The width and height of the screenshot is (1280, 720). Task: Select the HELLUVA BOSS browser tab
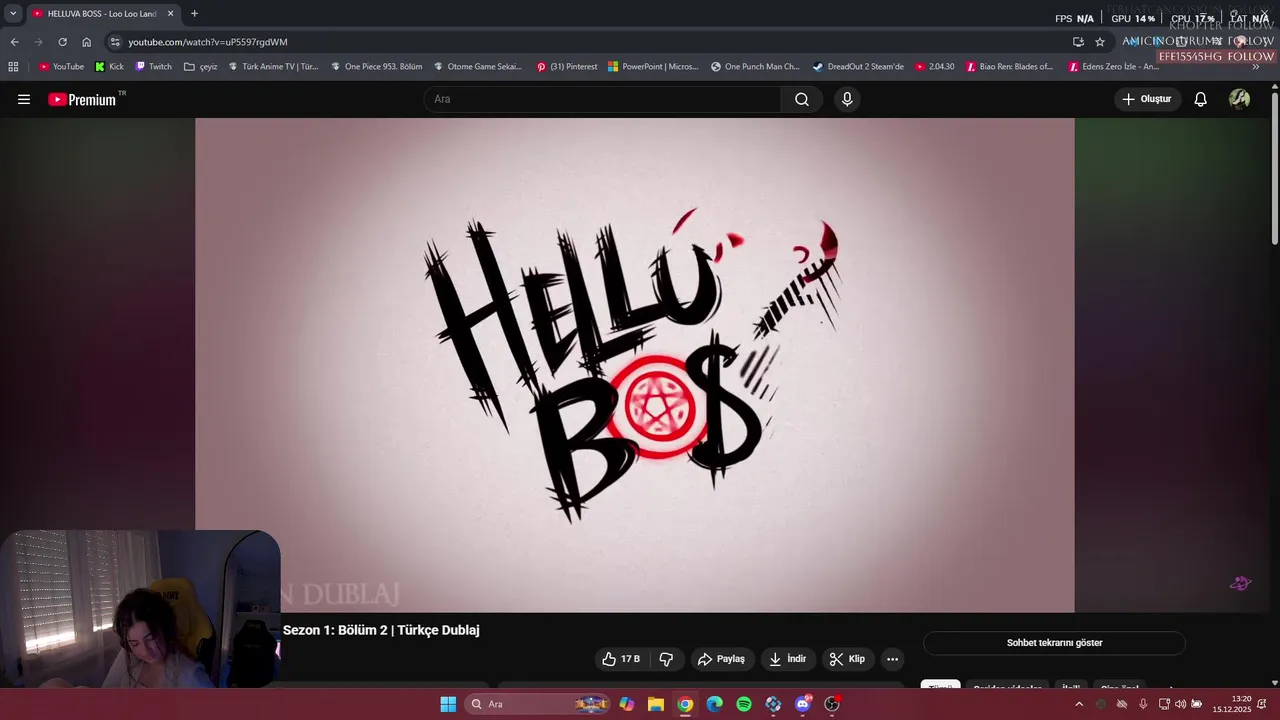click(103, 14)
